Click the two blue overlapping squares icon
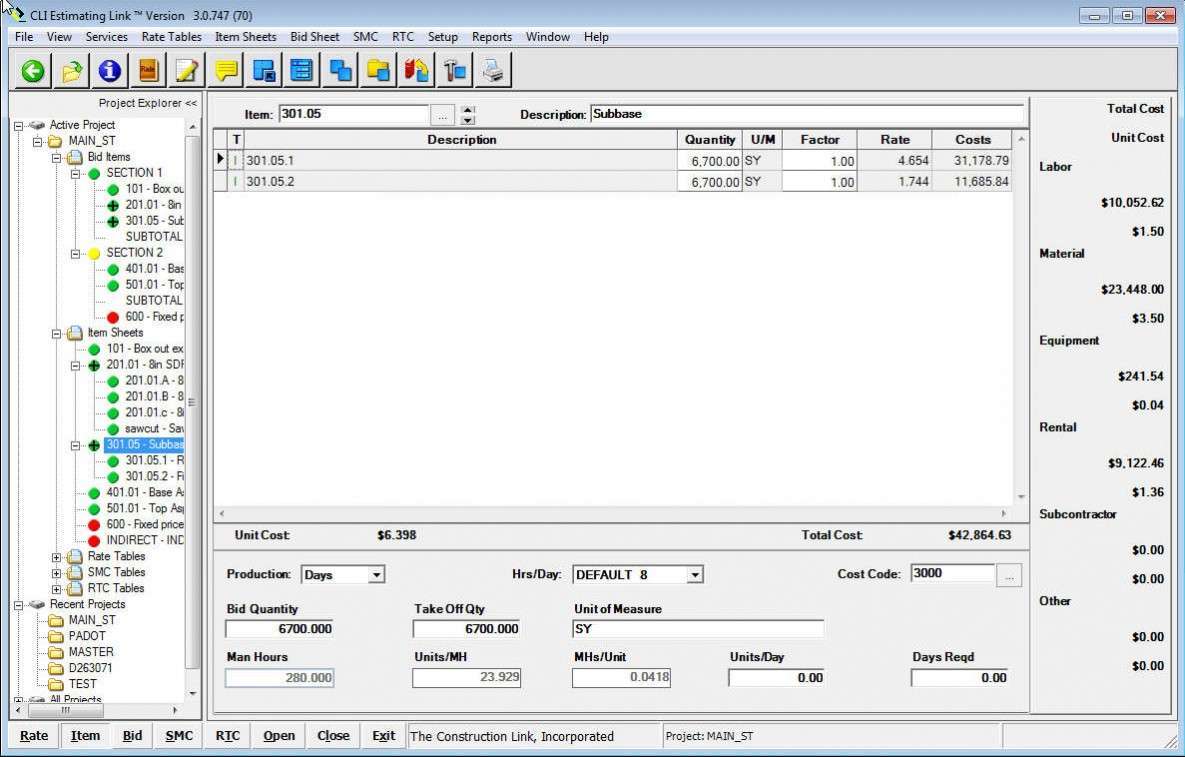 [x=340, y=71]
